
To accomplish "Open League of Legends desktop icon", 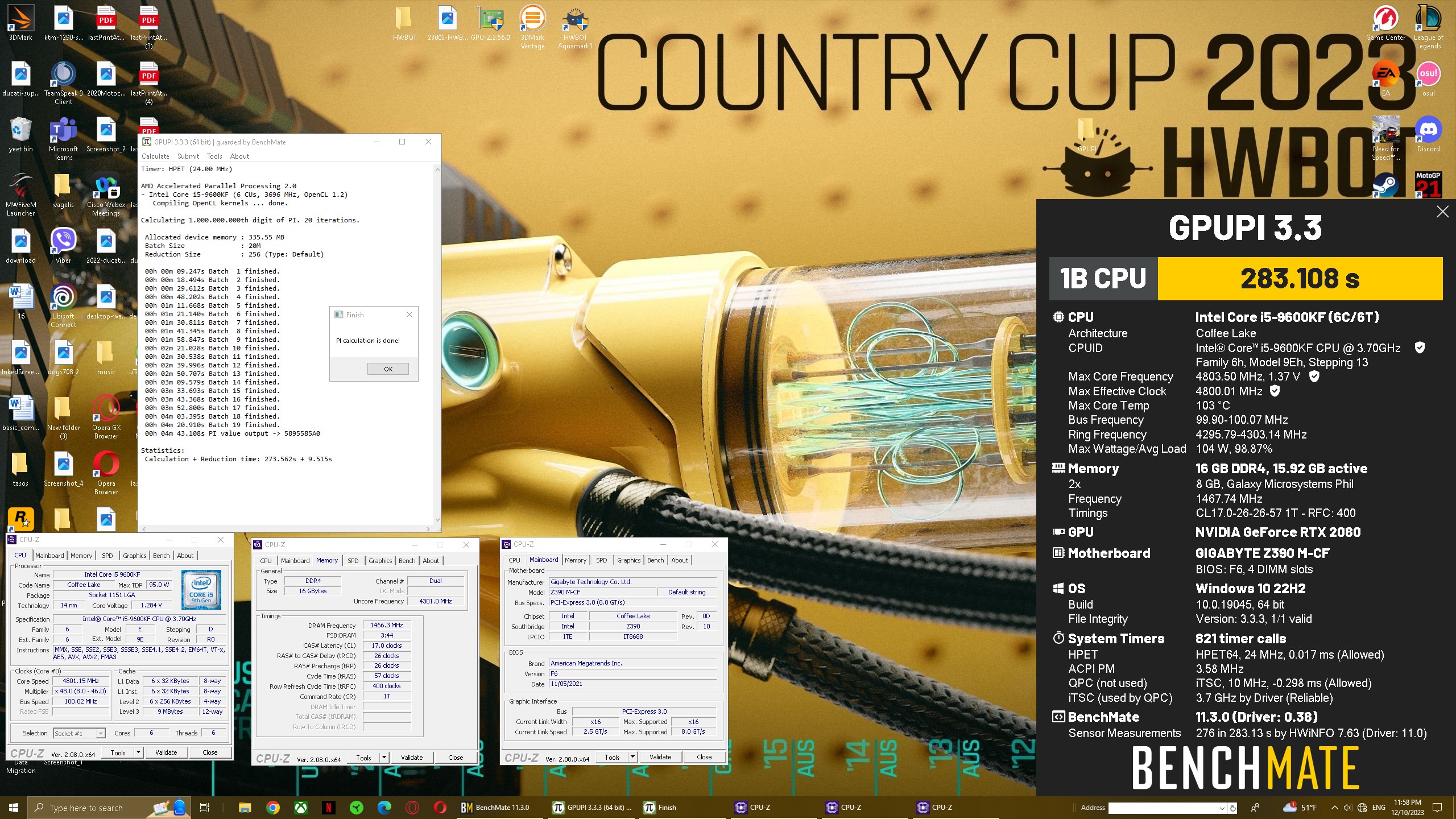I will [1428, 27].
